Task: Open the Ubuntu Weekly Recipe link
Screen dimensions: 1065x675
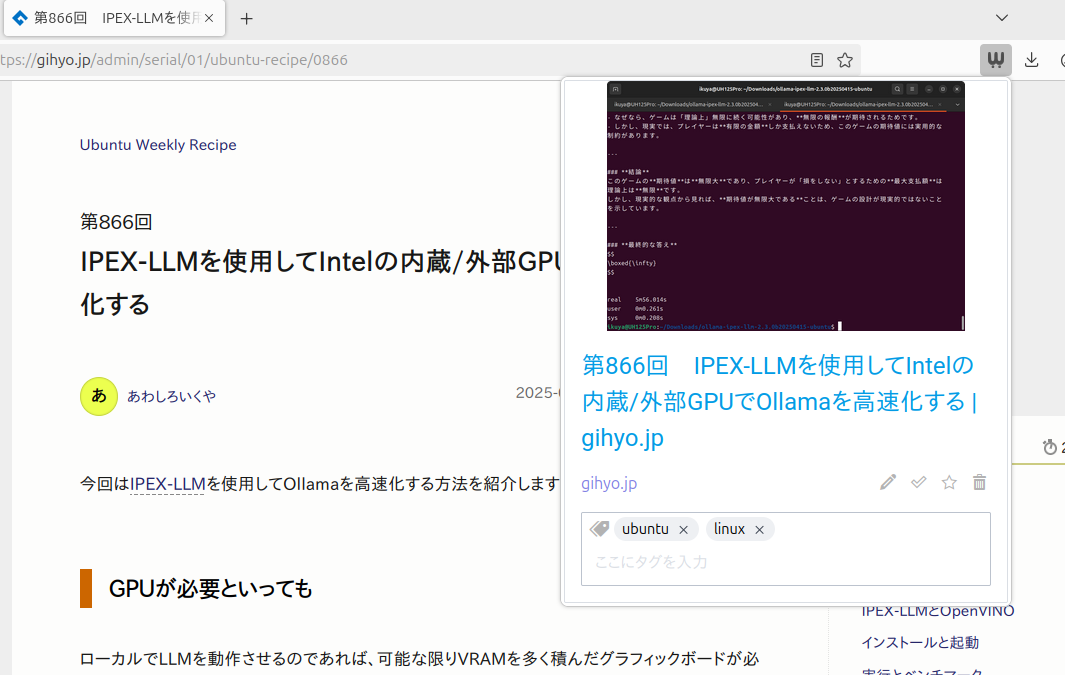Action: (x=158, y=145)
